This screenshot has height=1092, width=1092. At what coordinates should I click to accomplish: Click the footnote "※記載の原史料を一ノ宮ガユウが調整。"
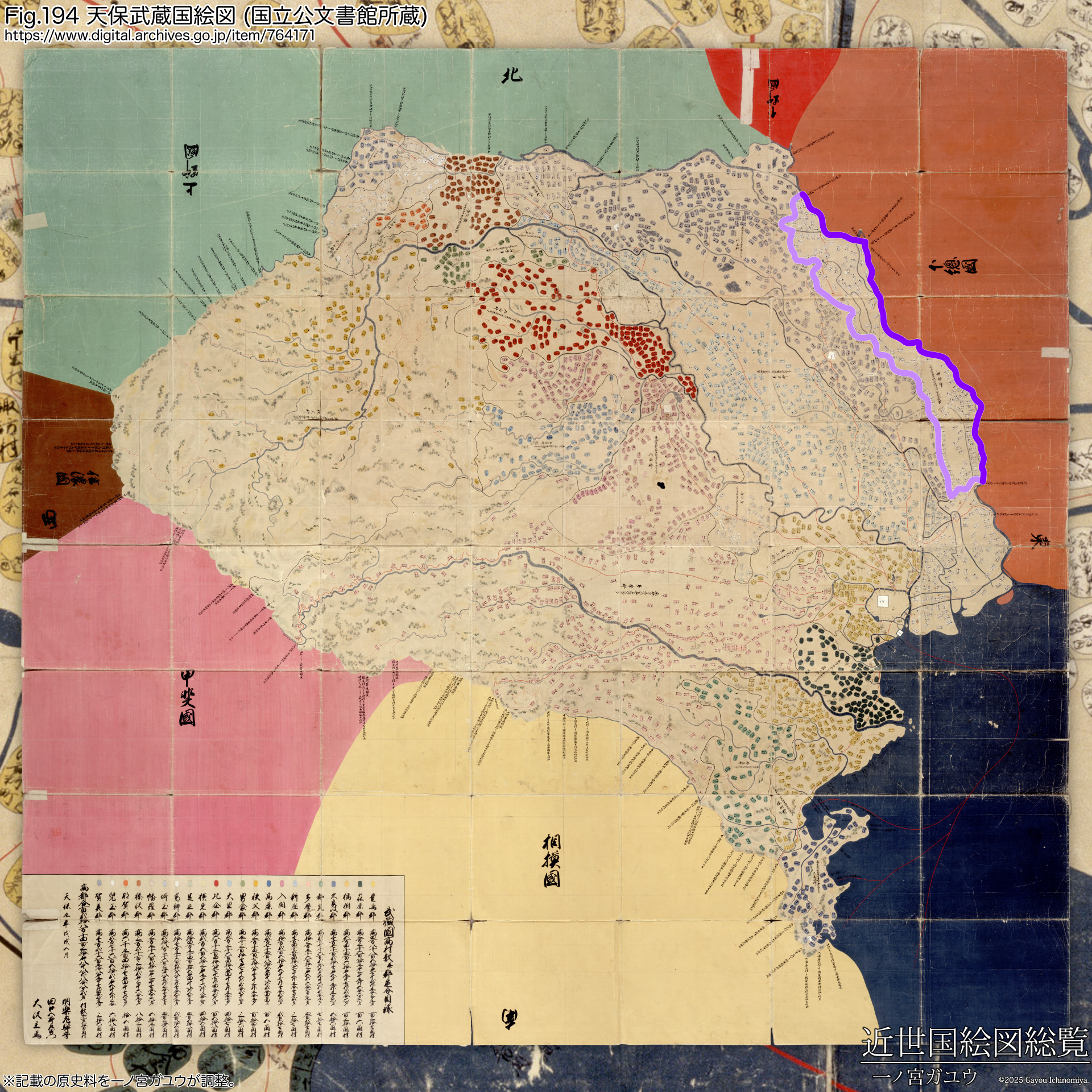click(120, 1080)
